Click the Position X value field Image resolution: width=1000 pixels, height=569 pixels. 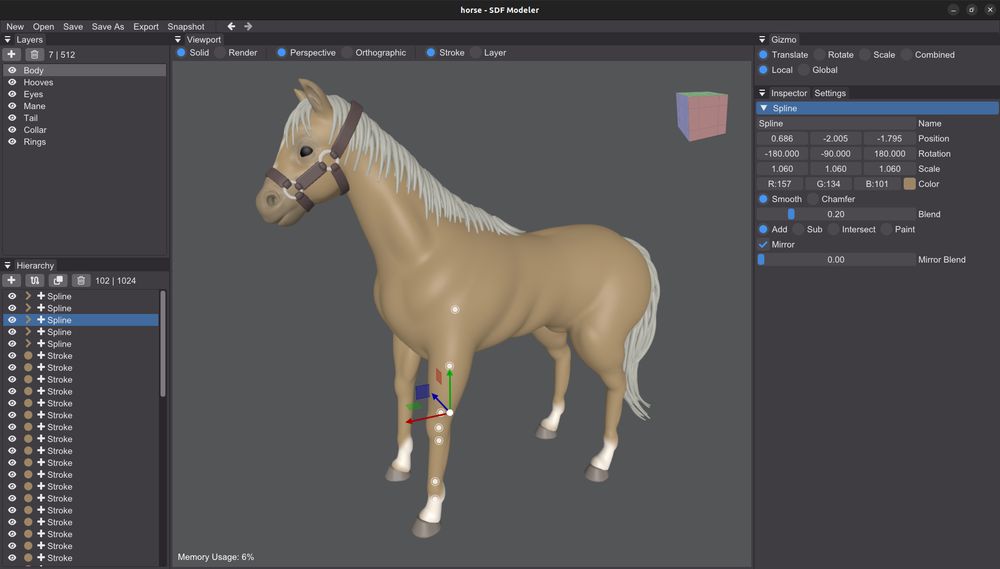click(782, 138)
